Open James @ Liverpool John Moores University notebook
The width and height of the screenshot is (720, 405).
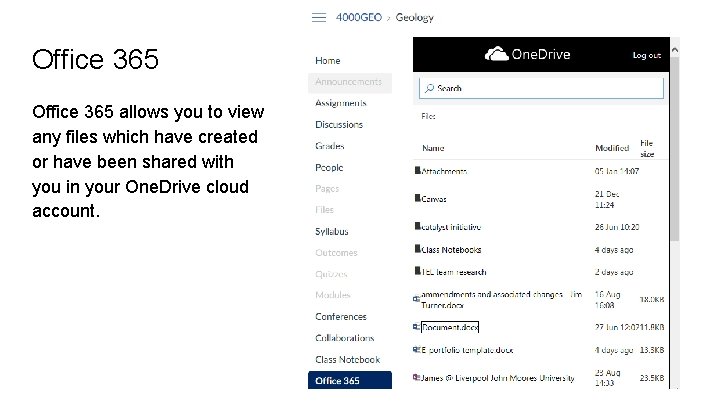point(498,378)
